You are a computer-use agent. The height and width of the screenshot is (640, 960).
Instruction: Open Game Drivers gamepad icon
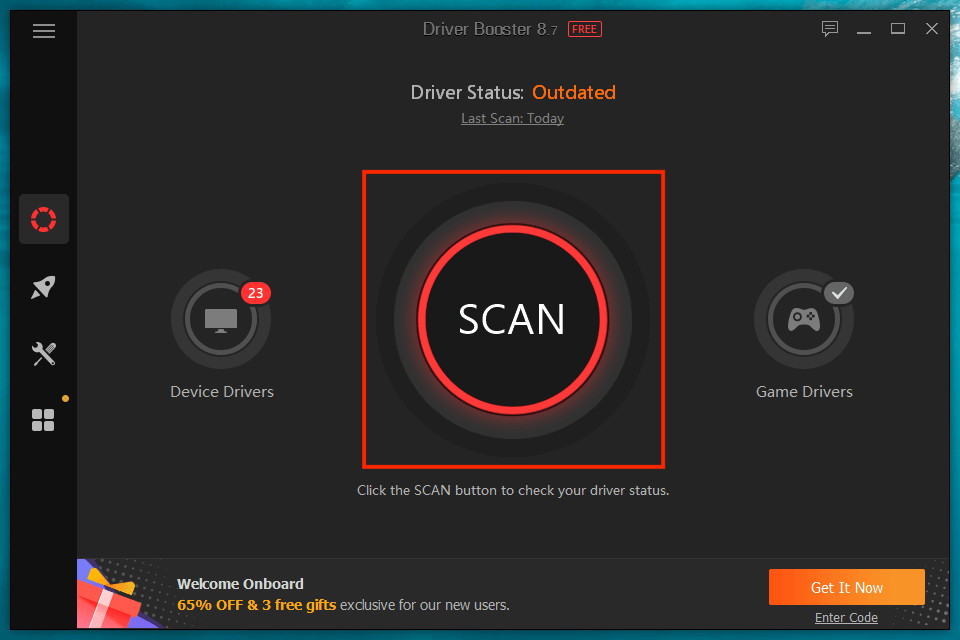pyautogui.click(x=804, y=319)
